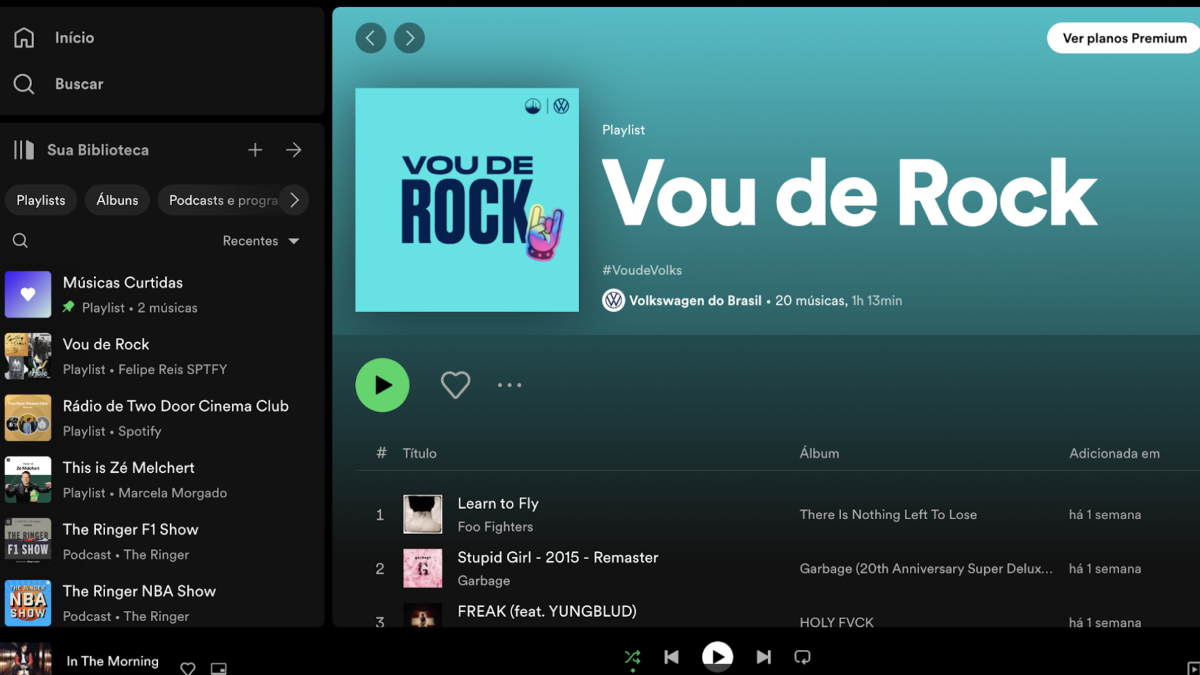The width and height of the screenshot is (1200, 675).
Task: Open This is Zé Melchert playlist
Action: coord(164,480)
